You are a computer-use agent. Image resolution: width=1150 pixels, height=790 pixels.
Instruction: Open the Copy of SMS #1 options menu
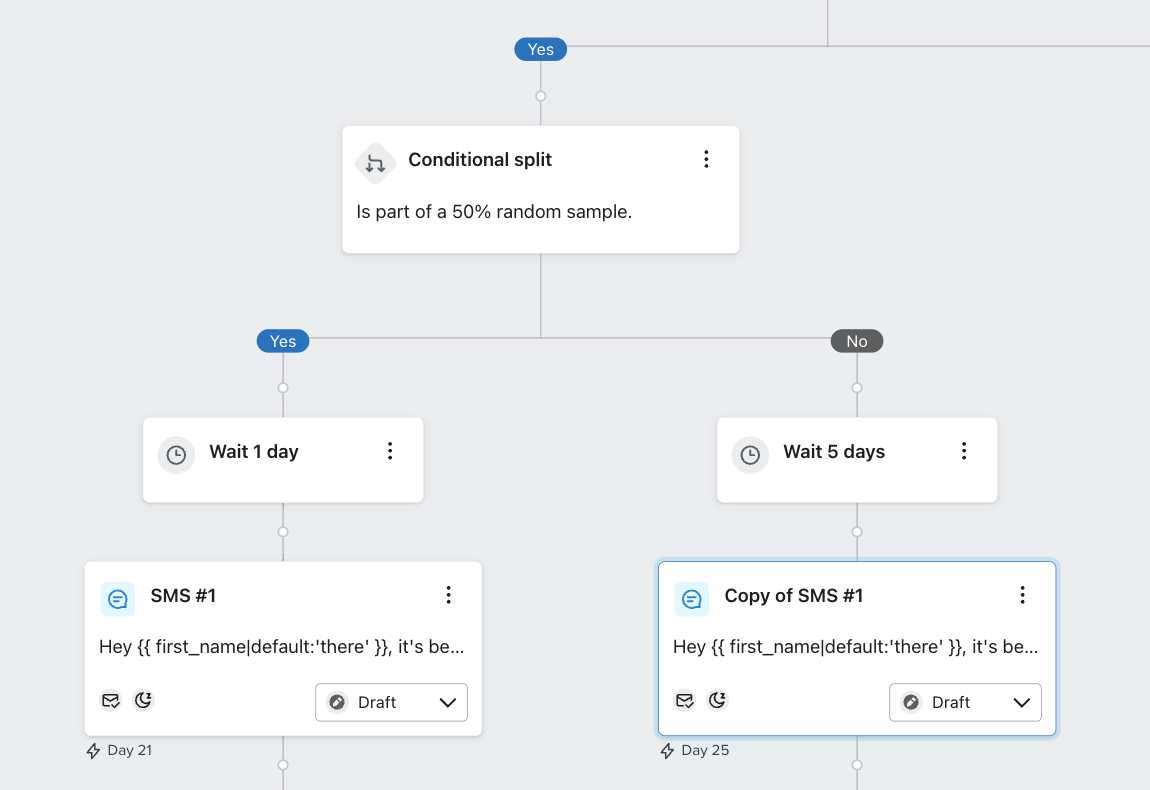pyautogui.click(x=1022, y=595)
